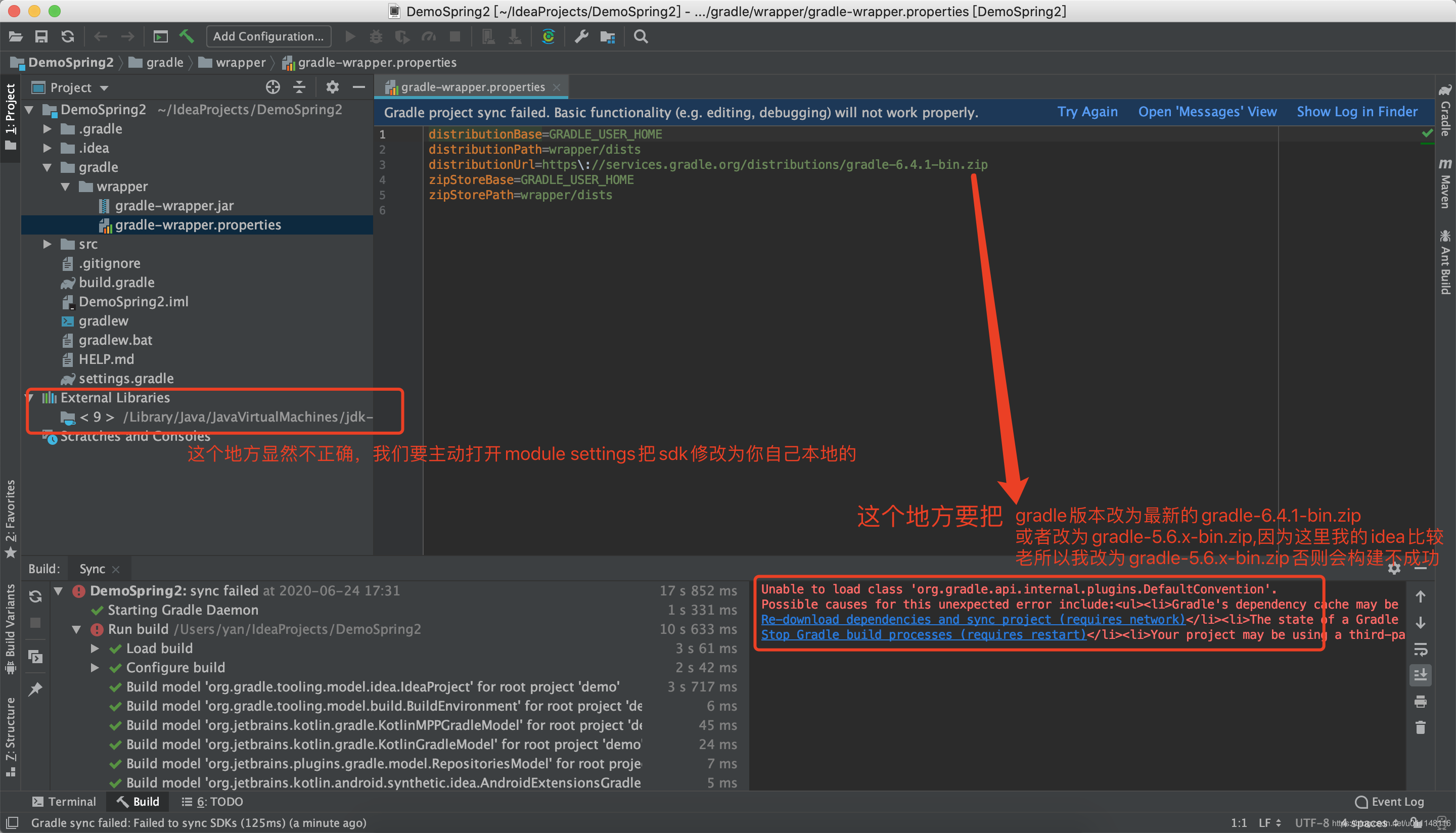Expand the External Libraries tree node
The image size is (1456, 833).
pos(31,397)
